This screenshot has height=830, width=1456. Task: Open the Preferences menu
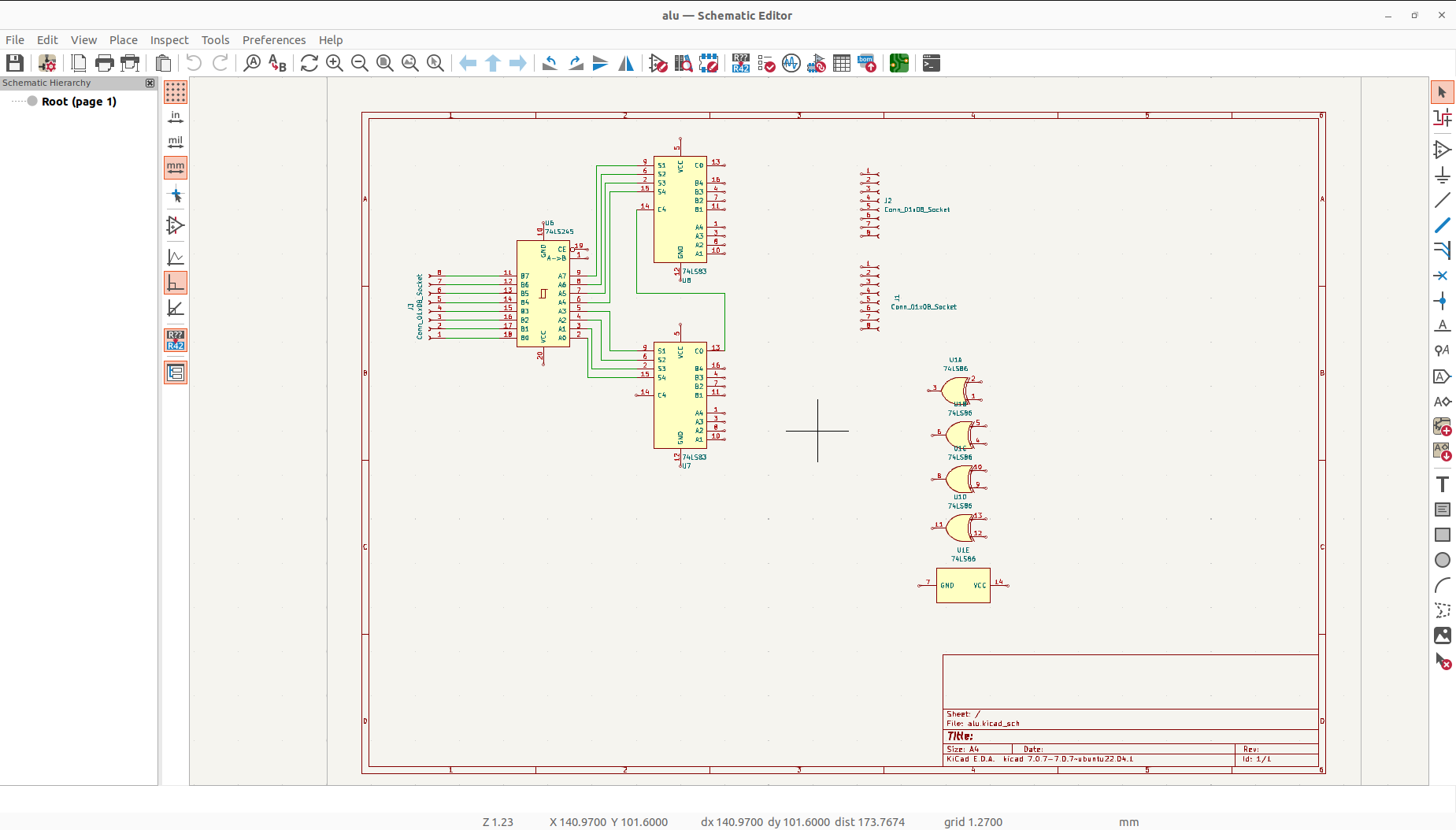pyautogui.click(x=274, y=40)
